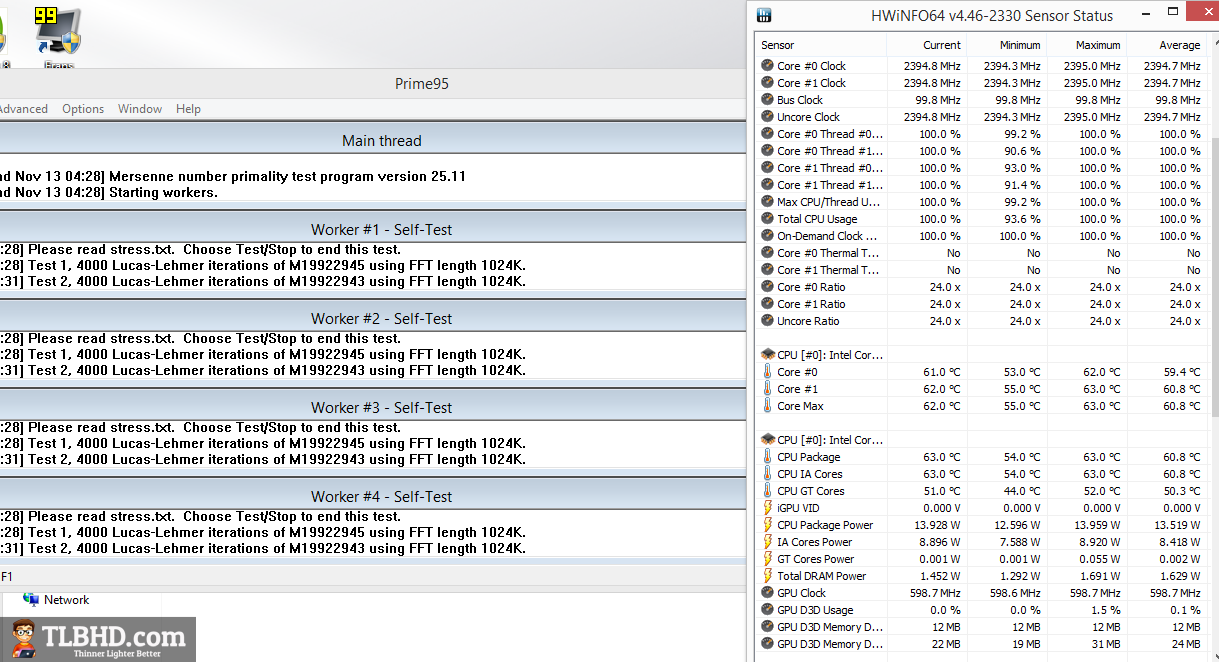The width and height of the screenshot is (1219, 662).
Task: Select the Max CPU/Thread U... sensor label
Action: [828, 202]
